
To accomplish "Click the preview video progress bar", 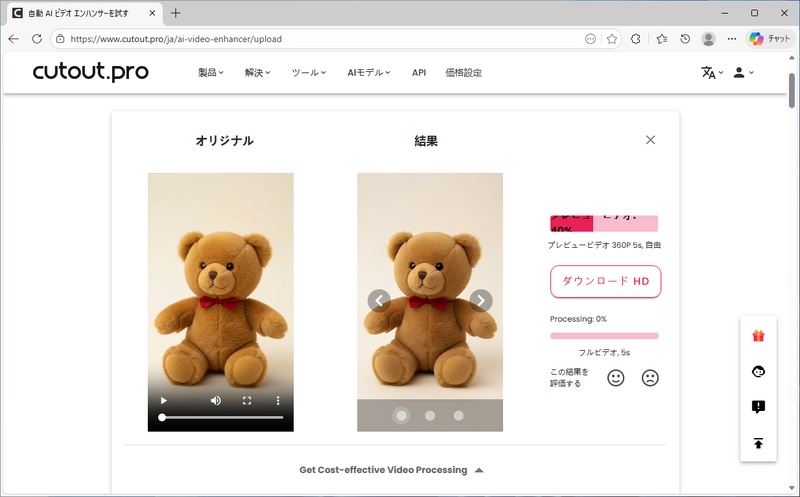I will tap(604, 223).
